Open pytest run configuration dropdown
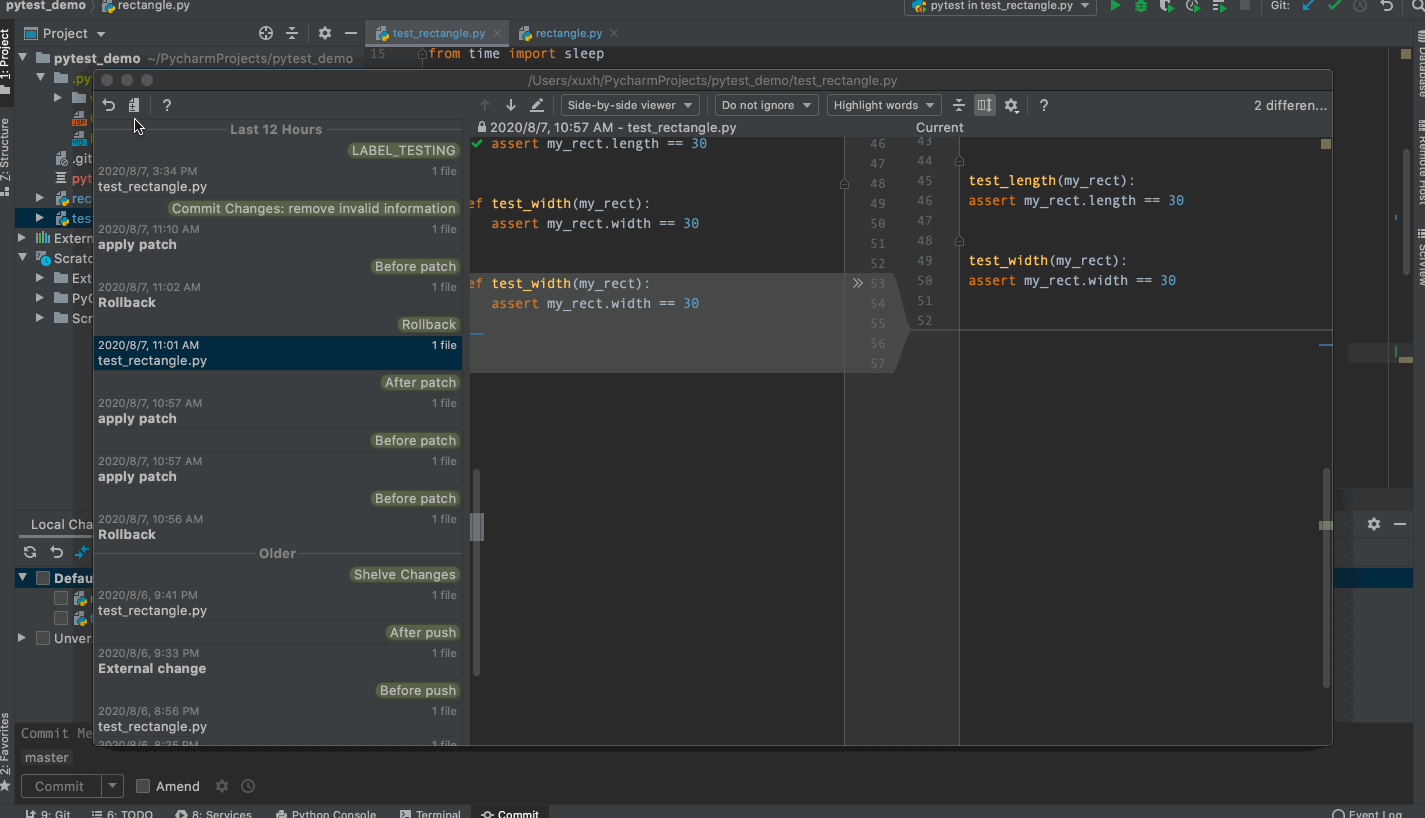 click(x=1000, y=6)
